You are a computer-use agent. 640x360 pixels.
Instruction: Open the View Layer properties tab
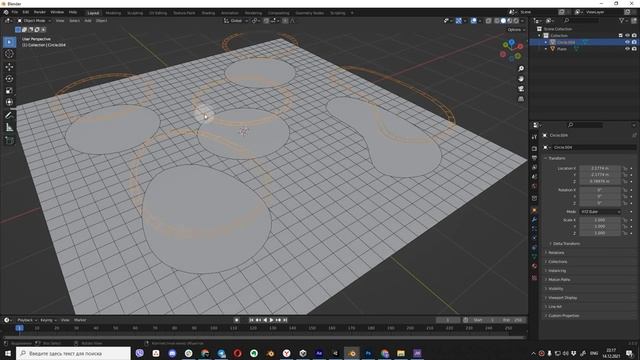pyautogui.click(x=534, y=167)
